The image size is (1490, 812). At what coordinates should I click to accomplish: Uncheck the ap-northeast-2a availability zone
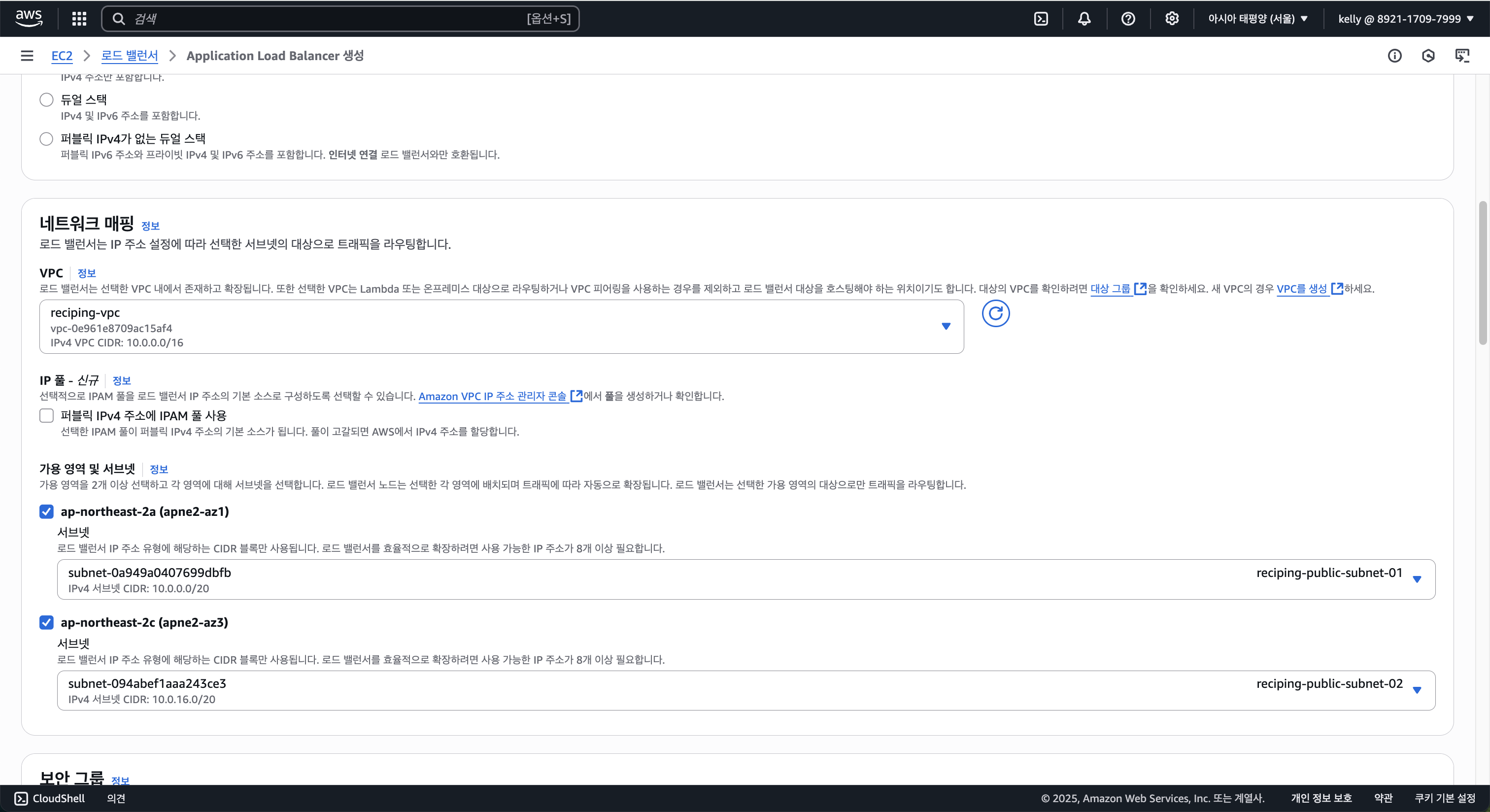click(x=46, y=511)
